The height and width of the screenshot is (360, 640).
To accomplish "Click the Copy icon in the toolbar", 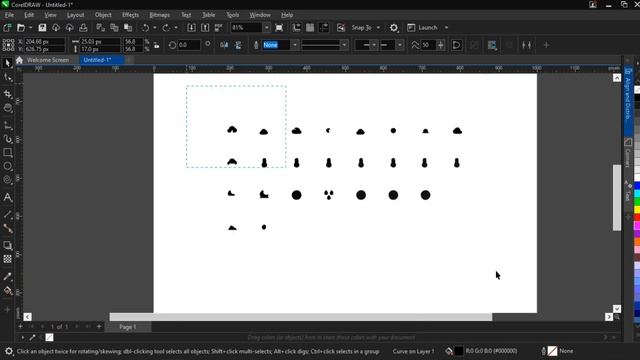I will [114, 28].
